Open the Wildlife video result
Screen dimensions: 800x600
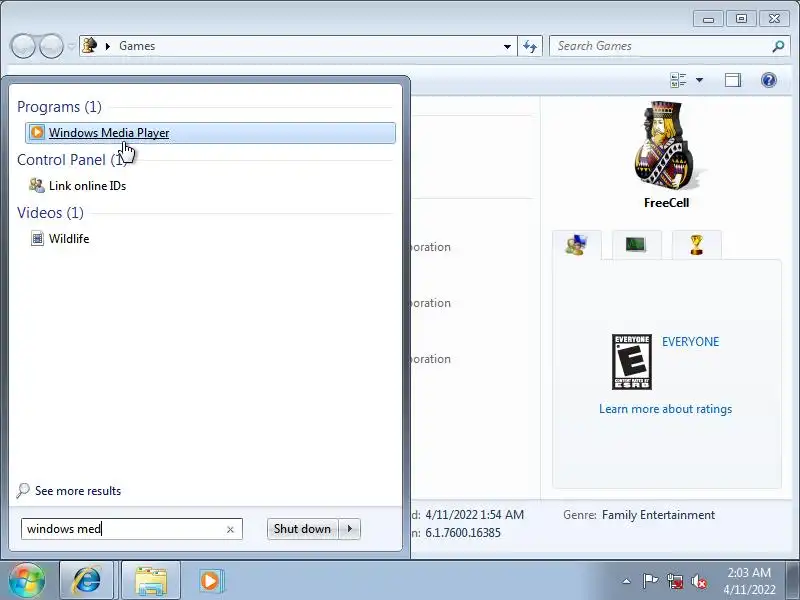[69, 239]
